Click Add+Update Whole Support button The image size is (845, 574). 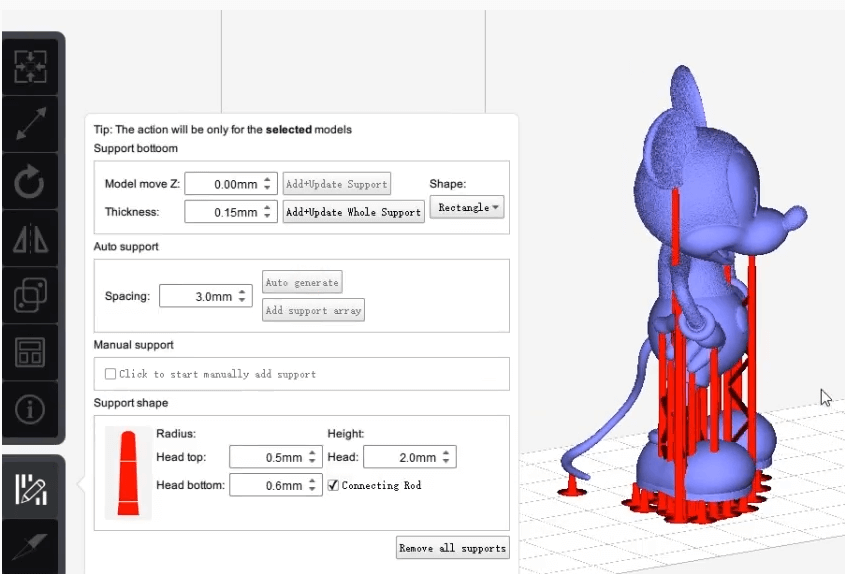[353, 212]
